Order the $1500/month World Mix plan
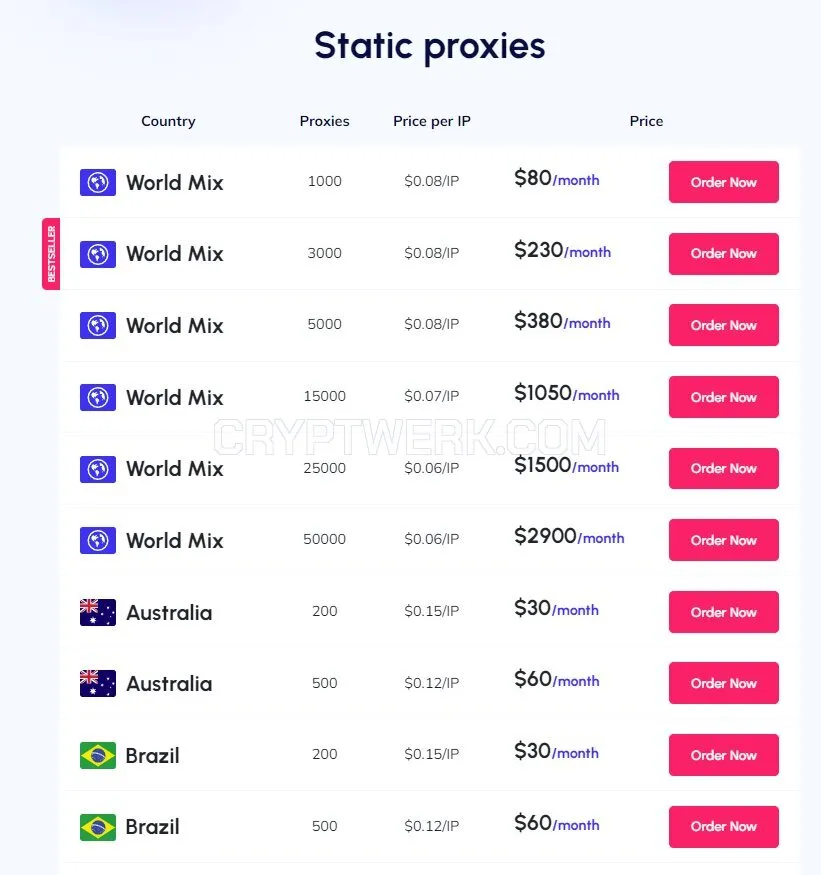Screen dimensions: 821x875 pyautogui.click(x=723, y=468)
